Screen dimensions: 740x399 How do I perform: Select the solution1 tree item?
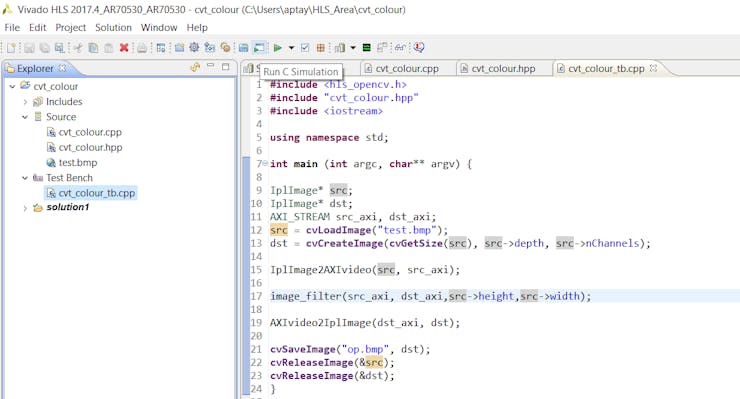coord(67,207)
